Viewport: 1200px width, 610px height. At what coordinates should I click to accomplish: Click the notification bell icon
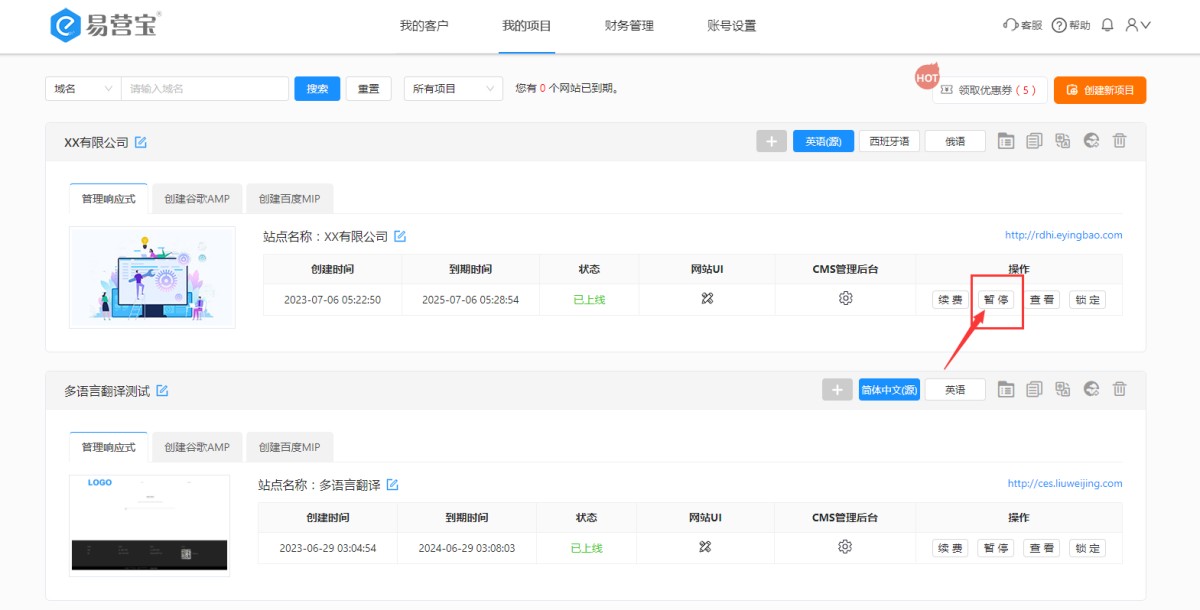click(1107, 25)
